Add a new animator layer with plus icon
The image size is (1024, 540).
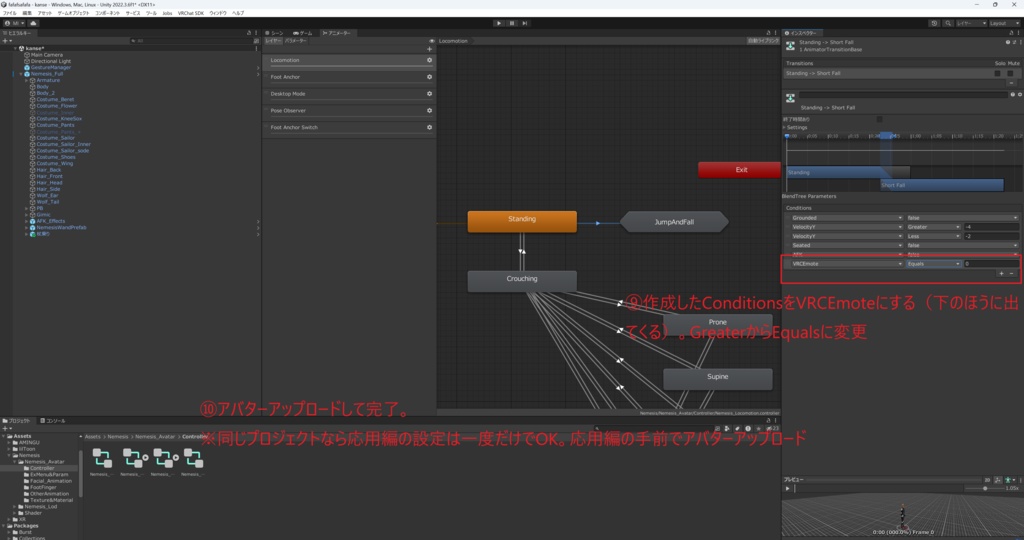click(x=429, y=49)
